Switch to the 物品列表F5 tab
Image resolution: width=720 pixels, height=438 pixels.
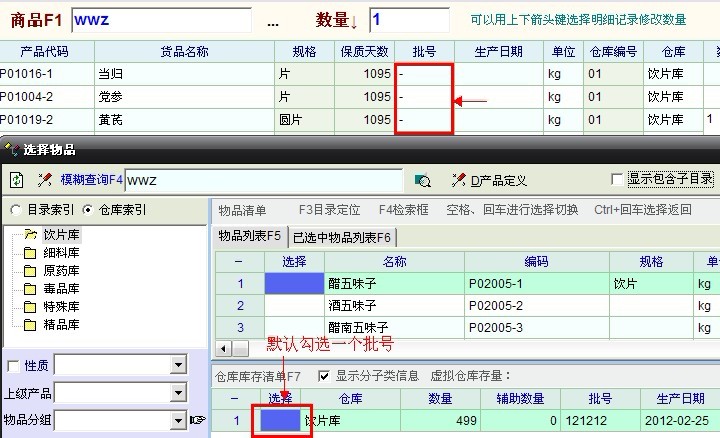click(x=250, y=236)
